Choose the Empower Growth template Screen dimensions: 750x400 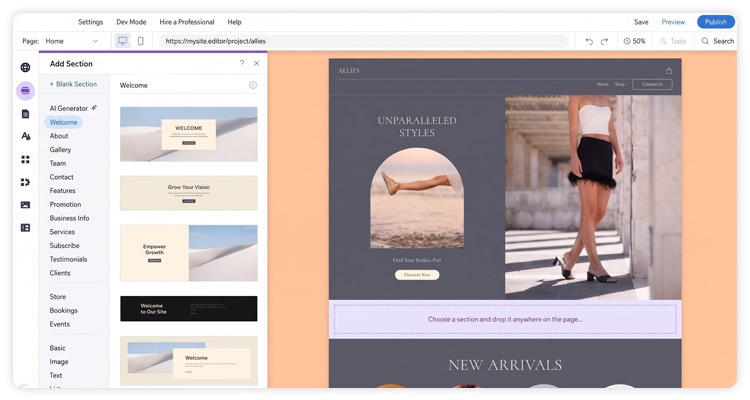coord(188,253)
